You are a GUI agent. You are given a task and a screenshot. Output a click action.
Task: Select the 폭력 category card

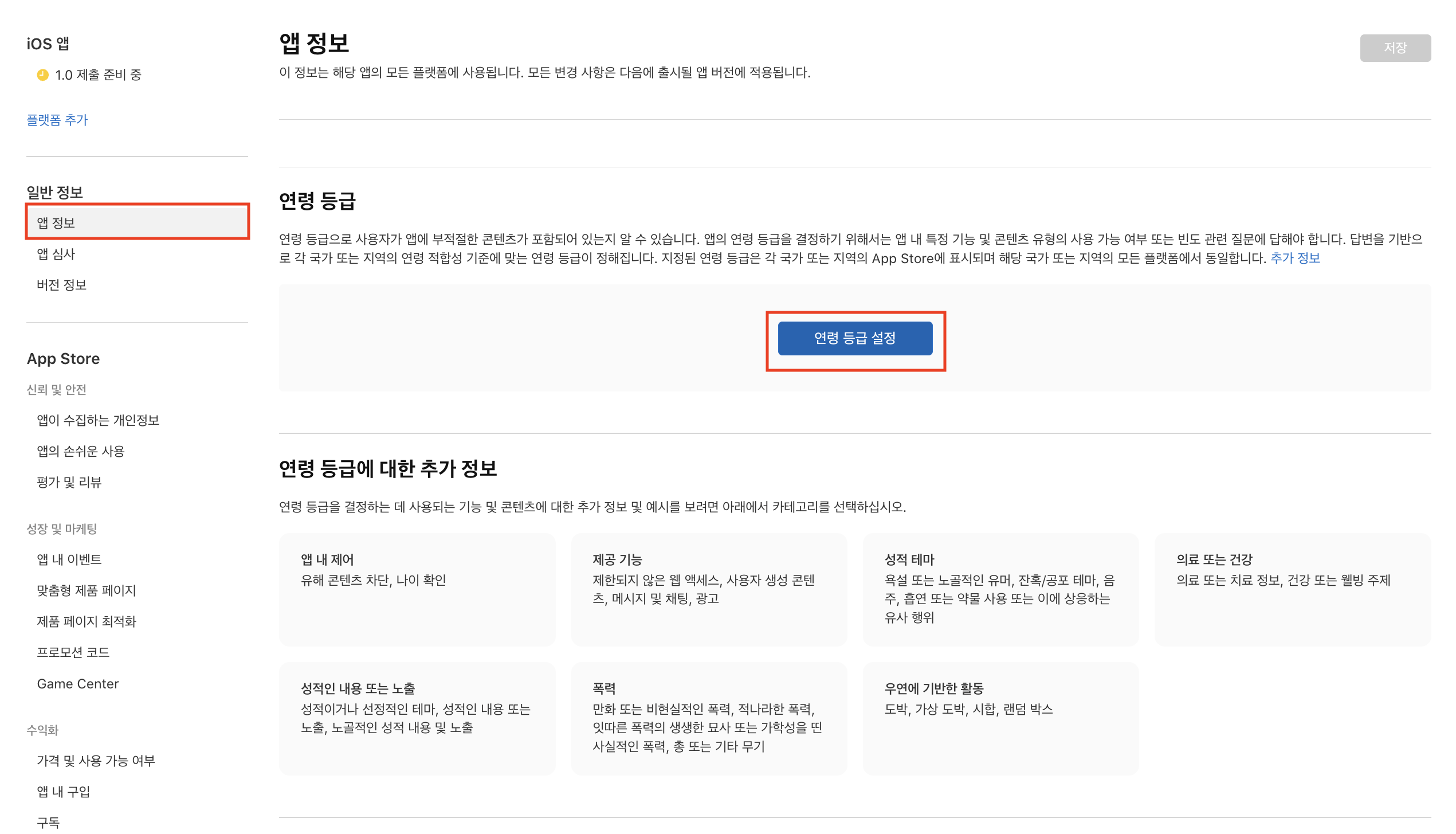pyautogui.click(x=708, y=718)
